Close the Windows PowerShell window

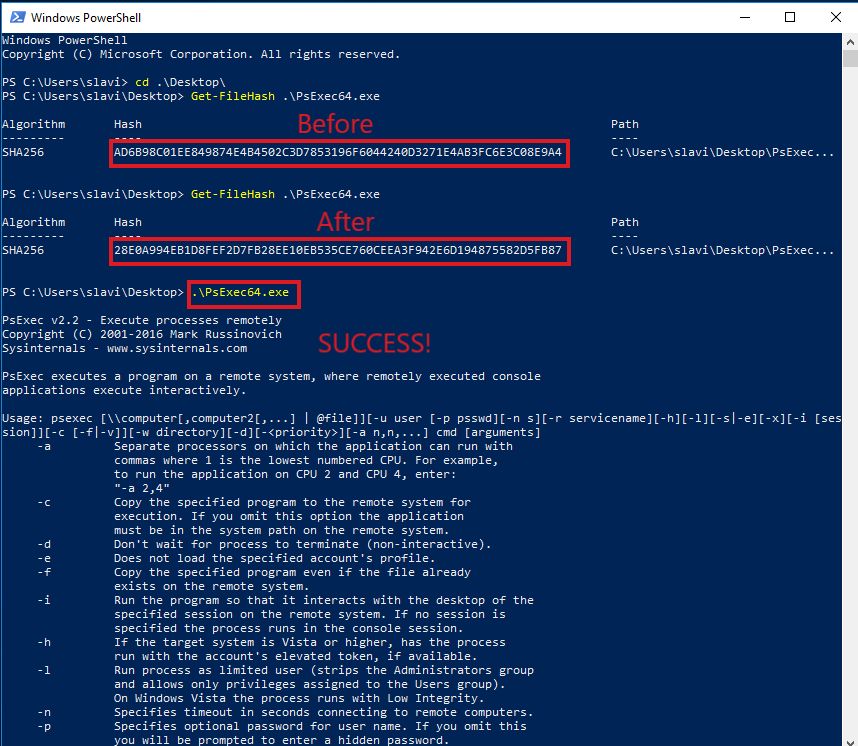coord(836,17)
